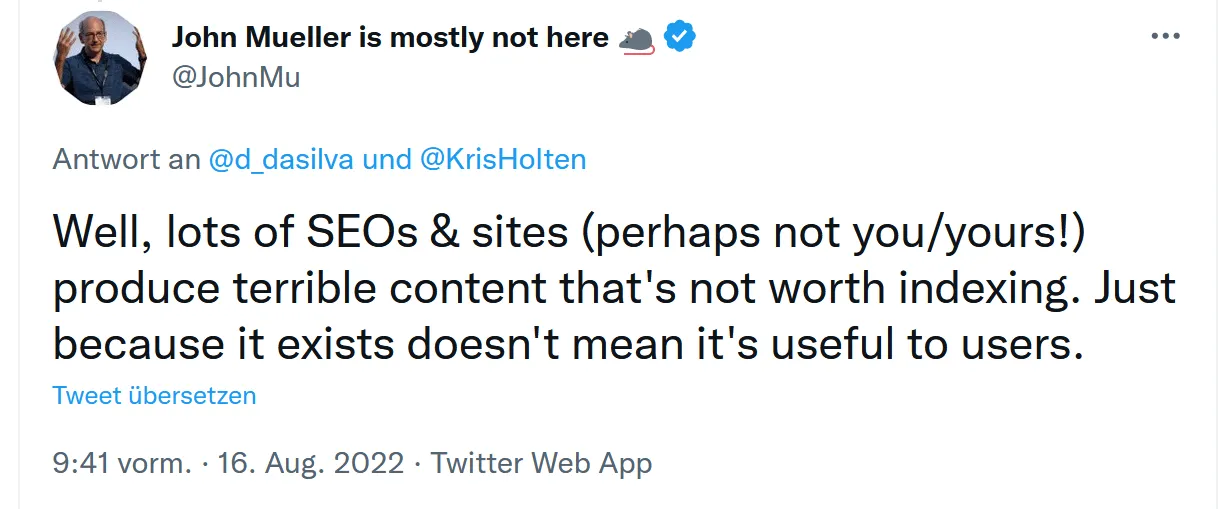Click the rat emoji beside the display name

coord(637,39)
